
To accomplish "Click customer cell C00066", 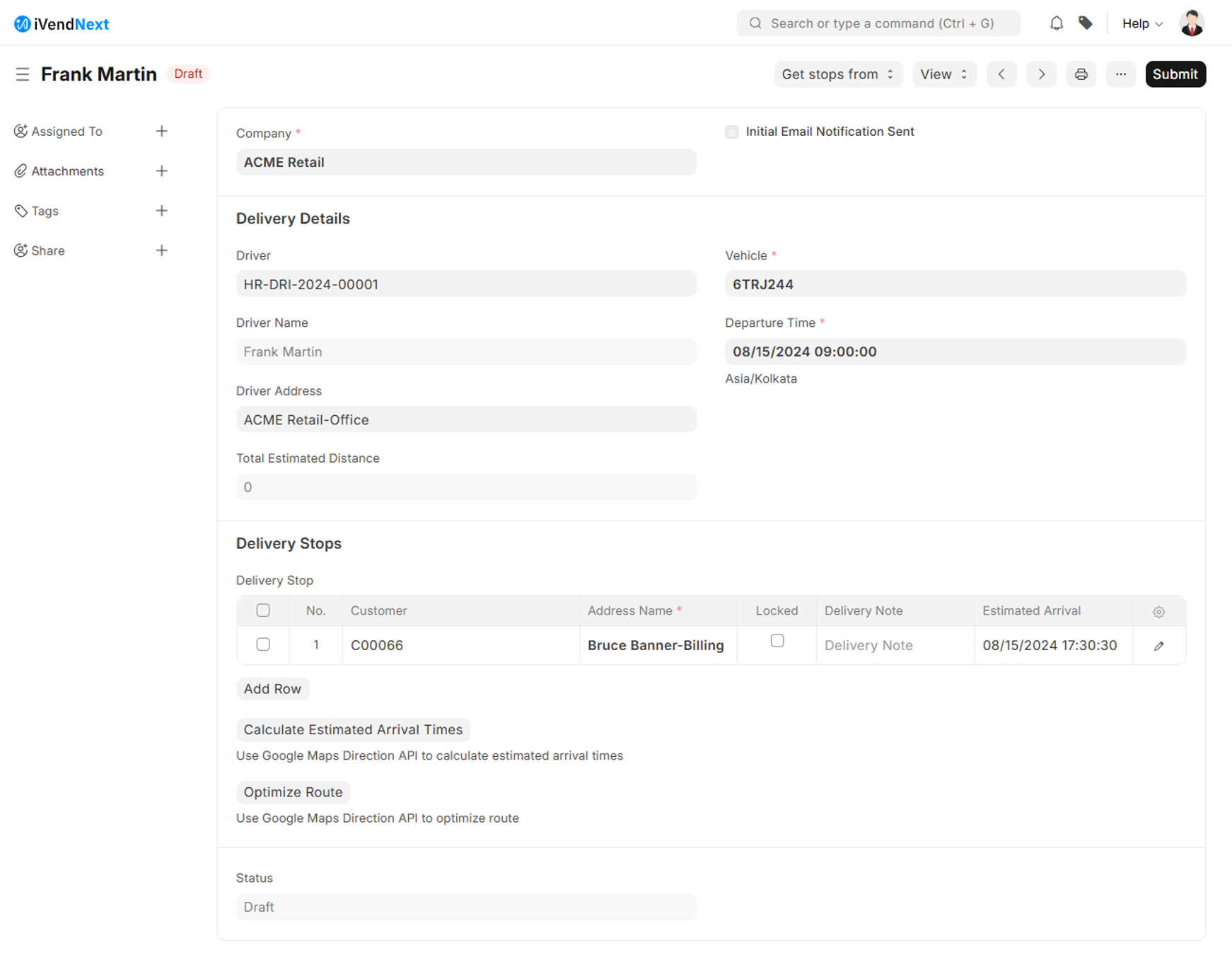I will [x=460, y=646].
